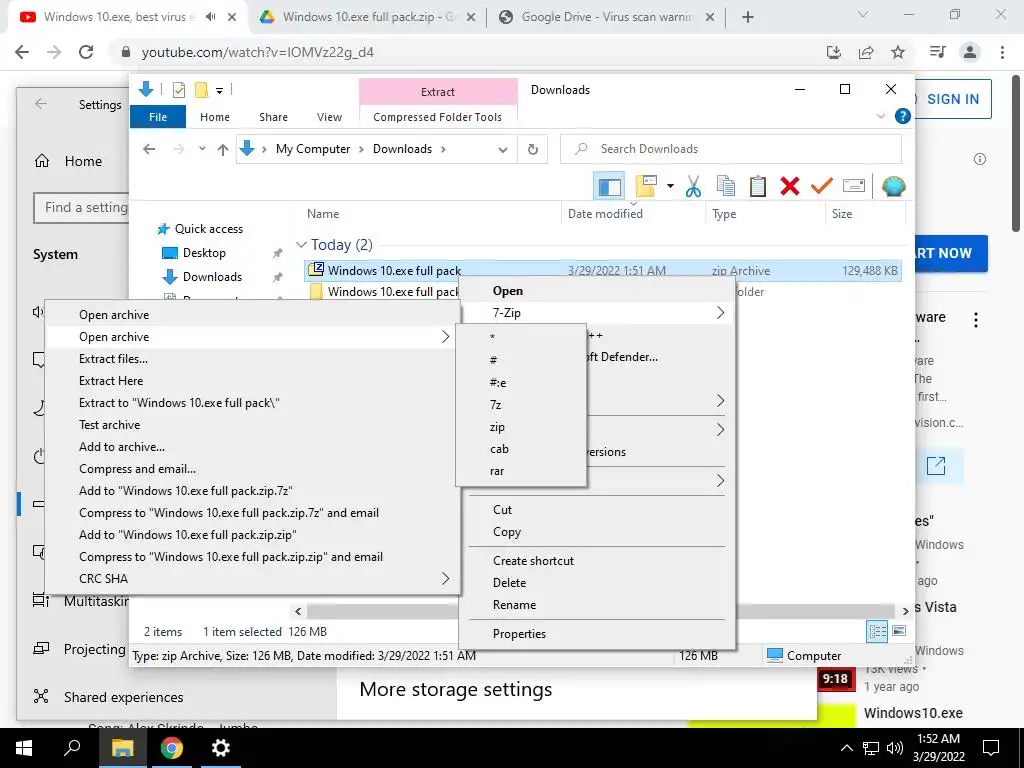The height and width of the screenshot is (768, 1024).
Task: Click the Search Downloads field
Action: [x=731, y=149]
